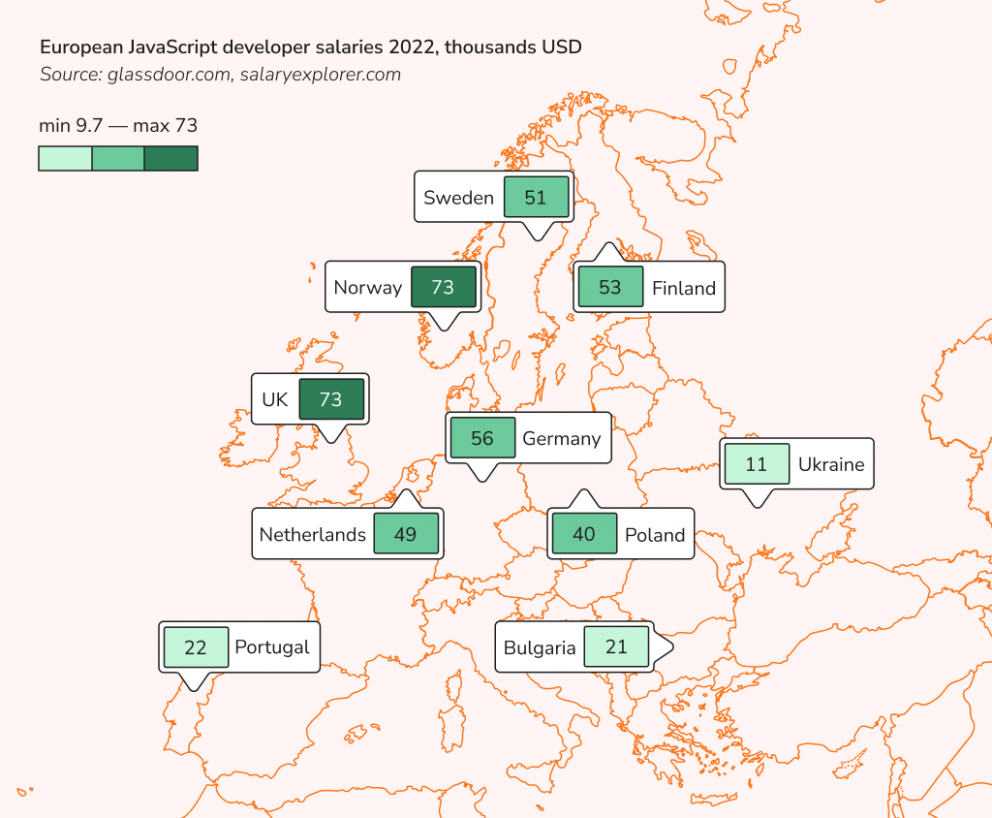Click the lightest green legend swatch
This screenshot has height=818, width=992.
click(65, 158)
